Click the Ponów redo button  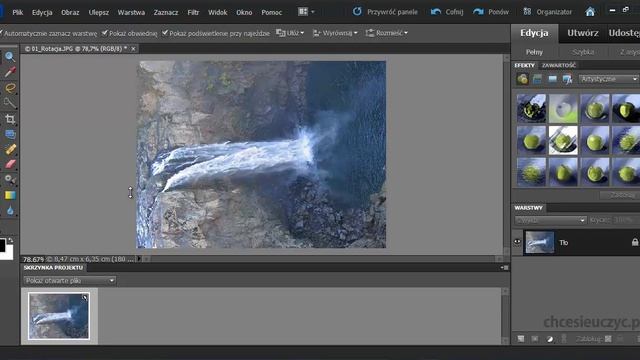tap(491, 12)
